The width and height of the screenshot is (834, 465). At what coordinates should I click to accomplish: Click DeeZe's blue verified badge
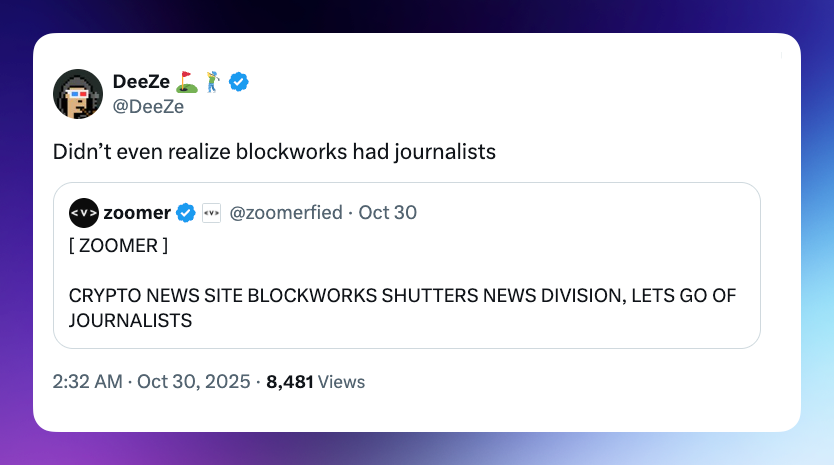[x=239, y=82]
